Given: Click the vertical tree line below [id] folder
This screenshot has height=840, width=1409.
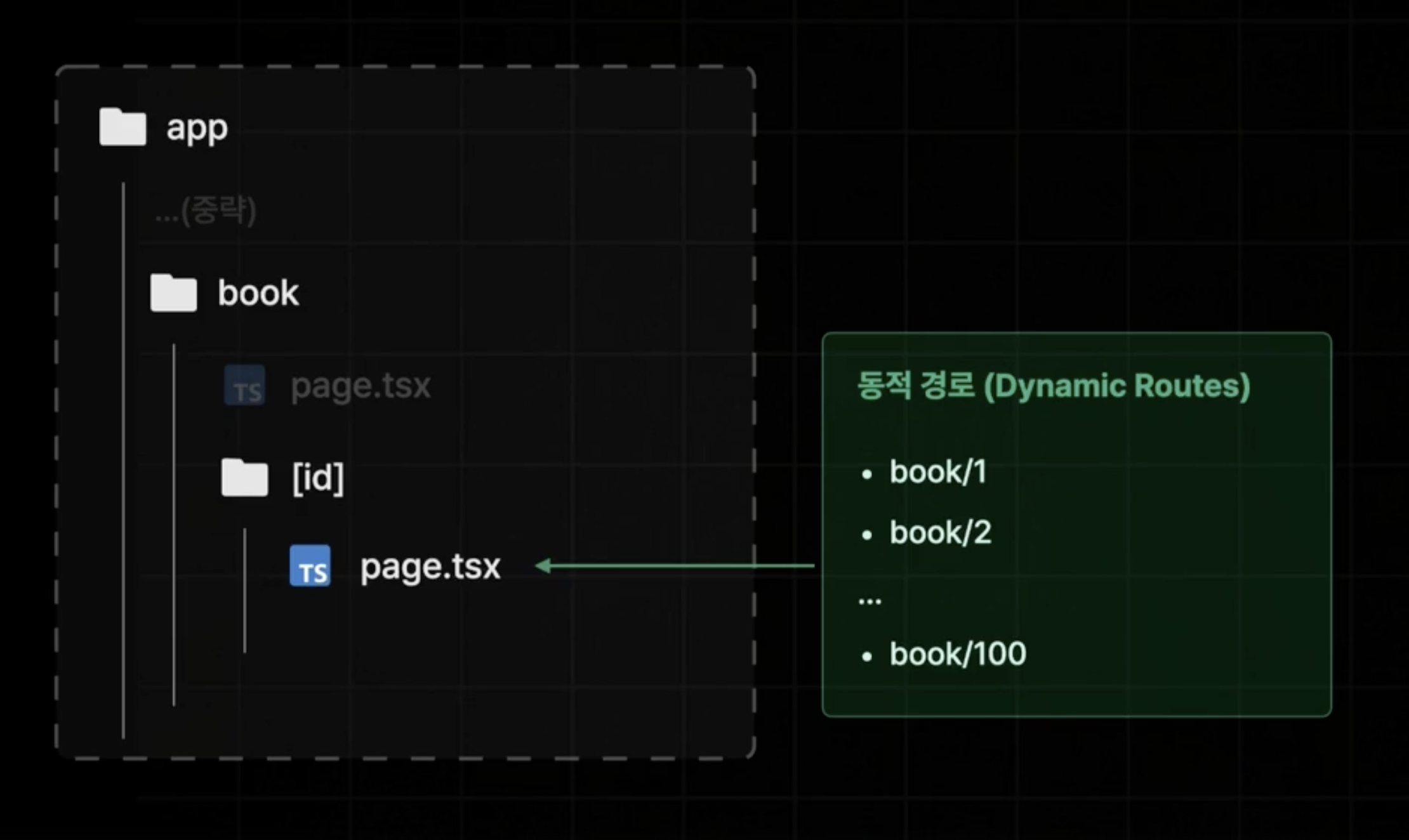Looking at the screenshot, I should click(x=244, y=590).
